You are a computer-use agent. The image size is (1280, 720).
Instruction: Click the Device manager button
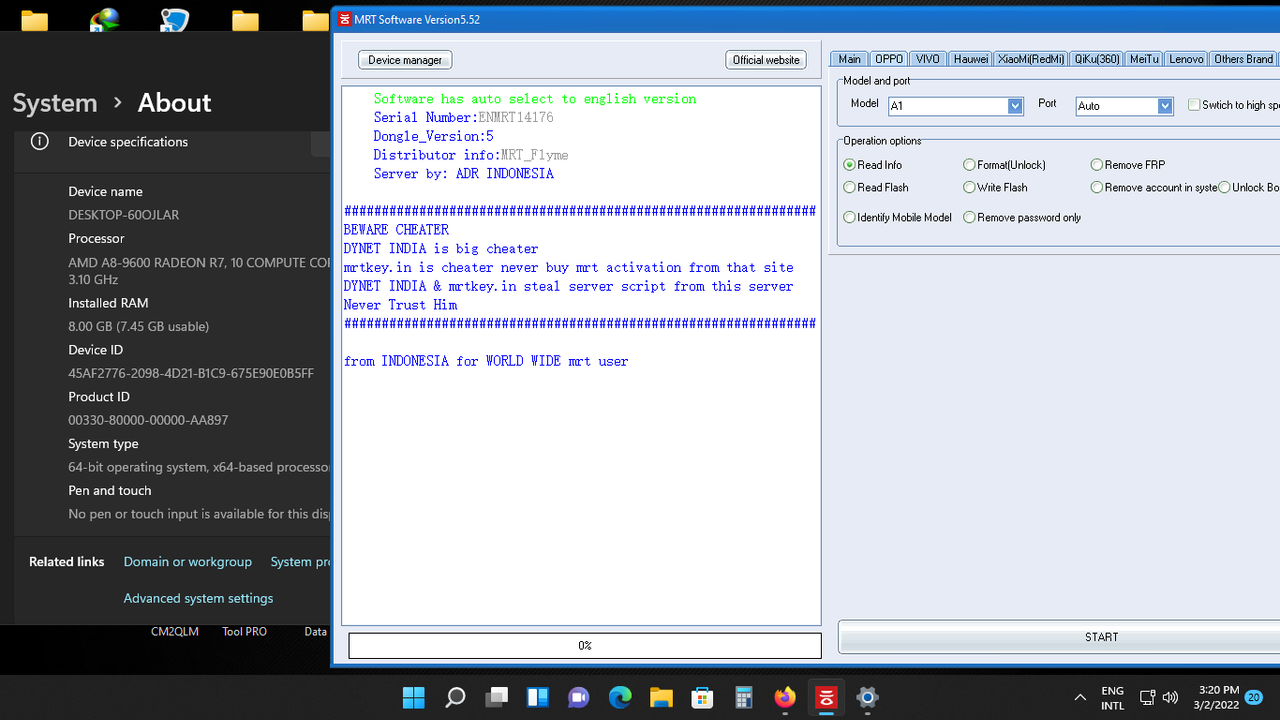(x=404, y=59)
